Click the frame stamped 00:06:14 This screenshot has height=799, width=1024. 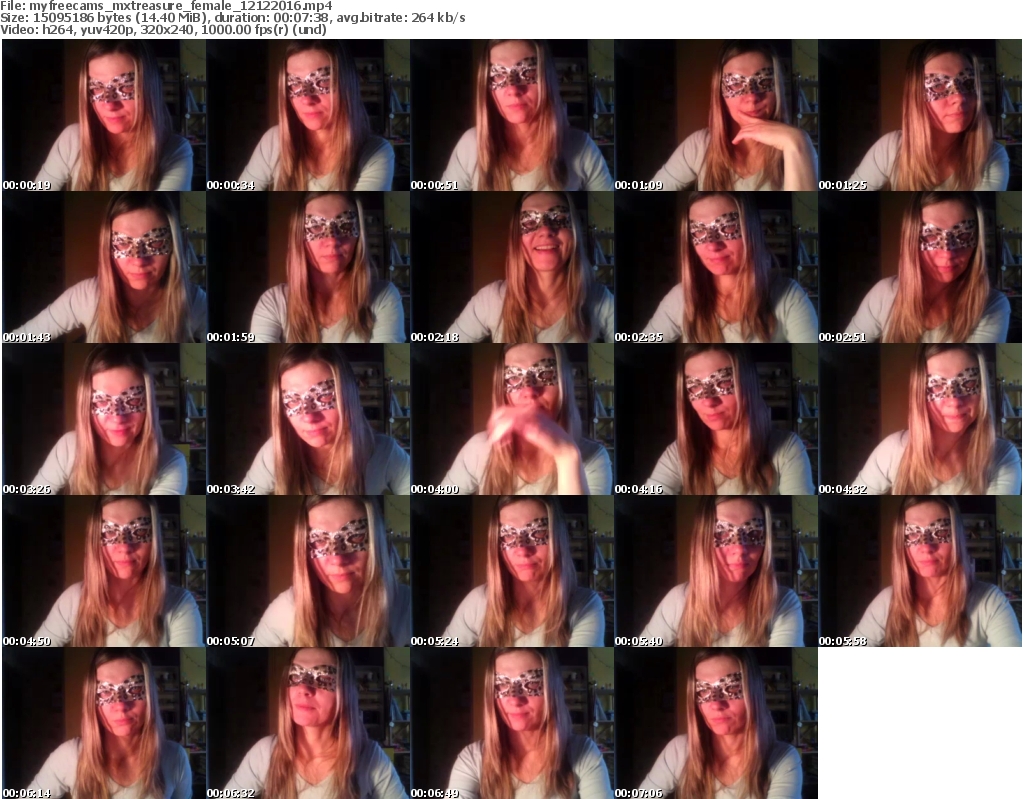(104, 723)
